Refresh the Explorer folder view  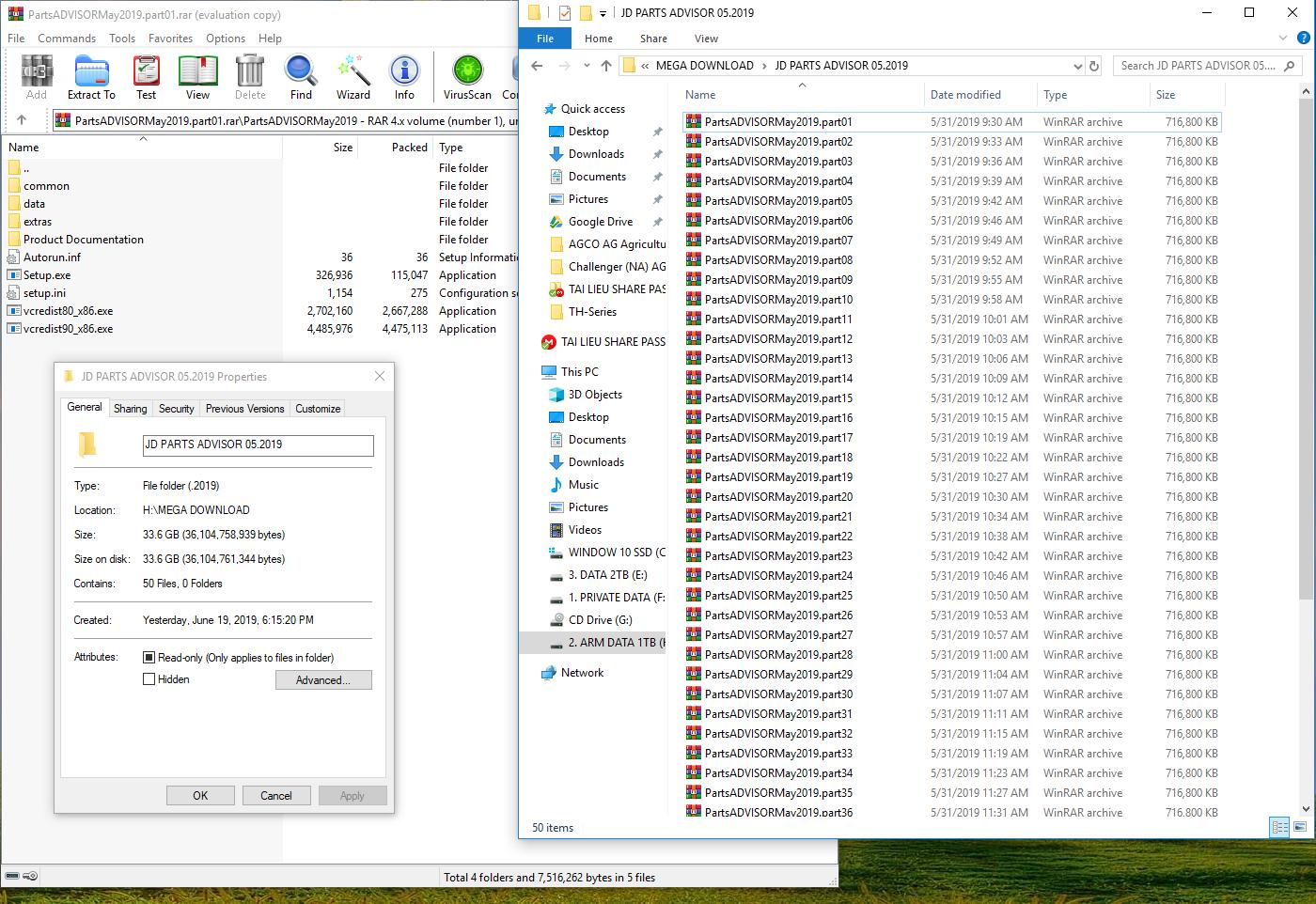coord(1094,66)
